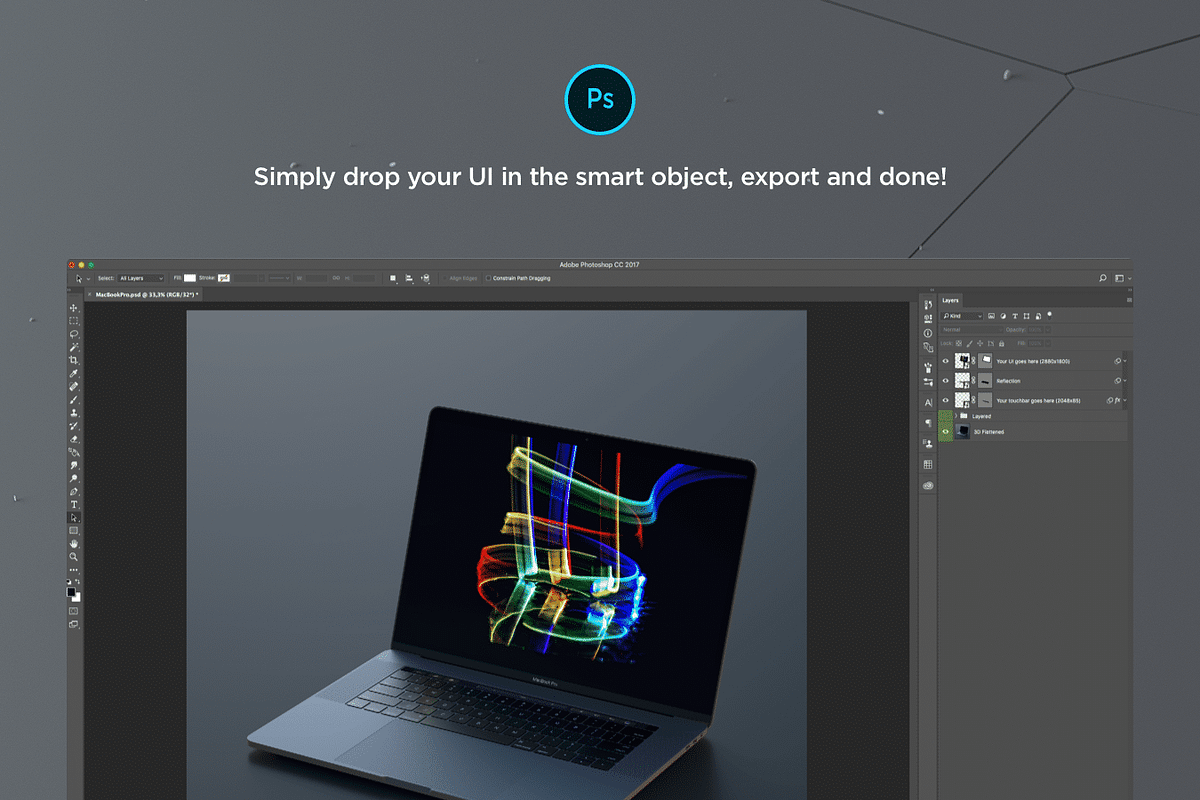Toggle Quick Mask mode icon
The width and height of the screenshot is (1200, 800).
tap(73, 611)
